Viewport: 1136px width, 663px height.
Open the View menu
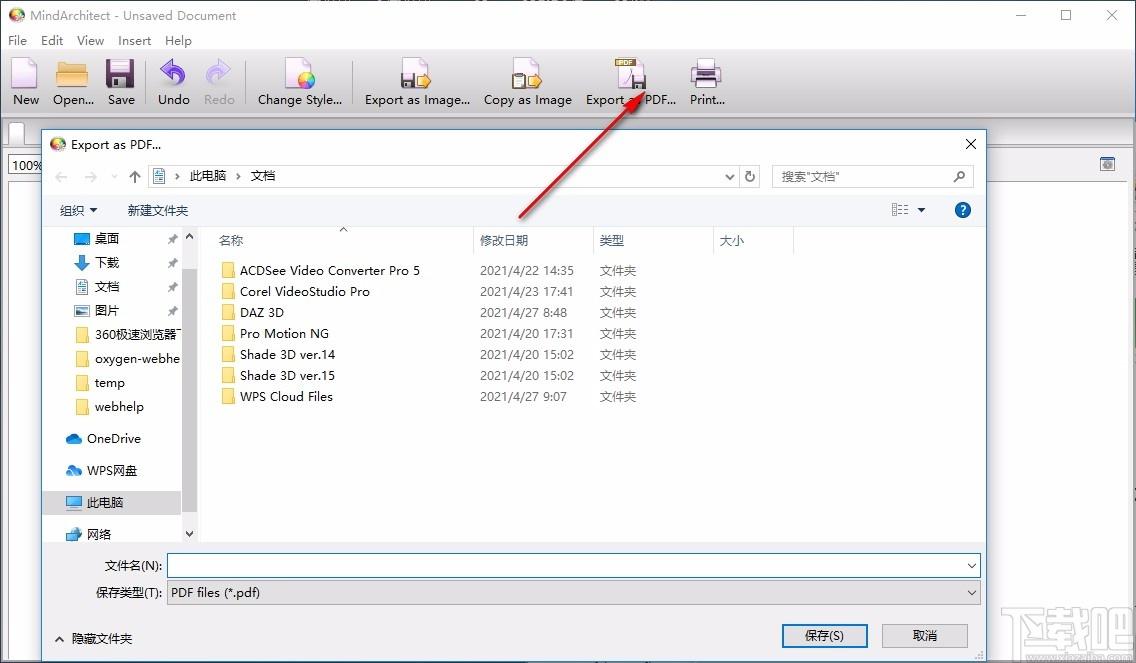pyautogui.click(x=91, y=41)
